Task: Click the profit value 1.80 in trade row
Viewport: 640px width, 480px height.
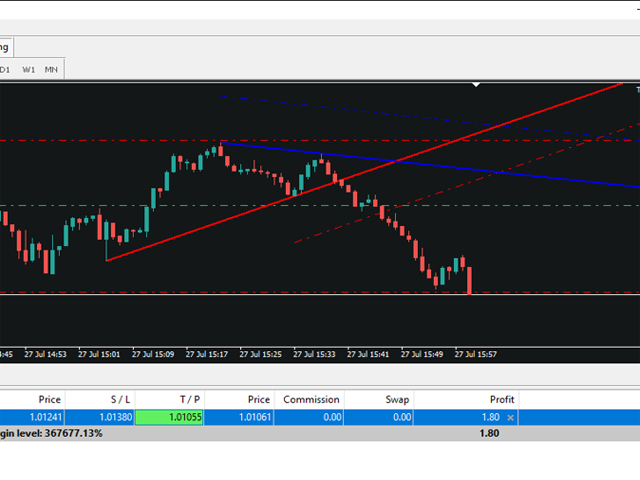Action: pyautogui.click(x=491, y=417)
